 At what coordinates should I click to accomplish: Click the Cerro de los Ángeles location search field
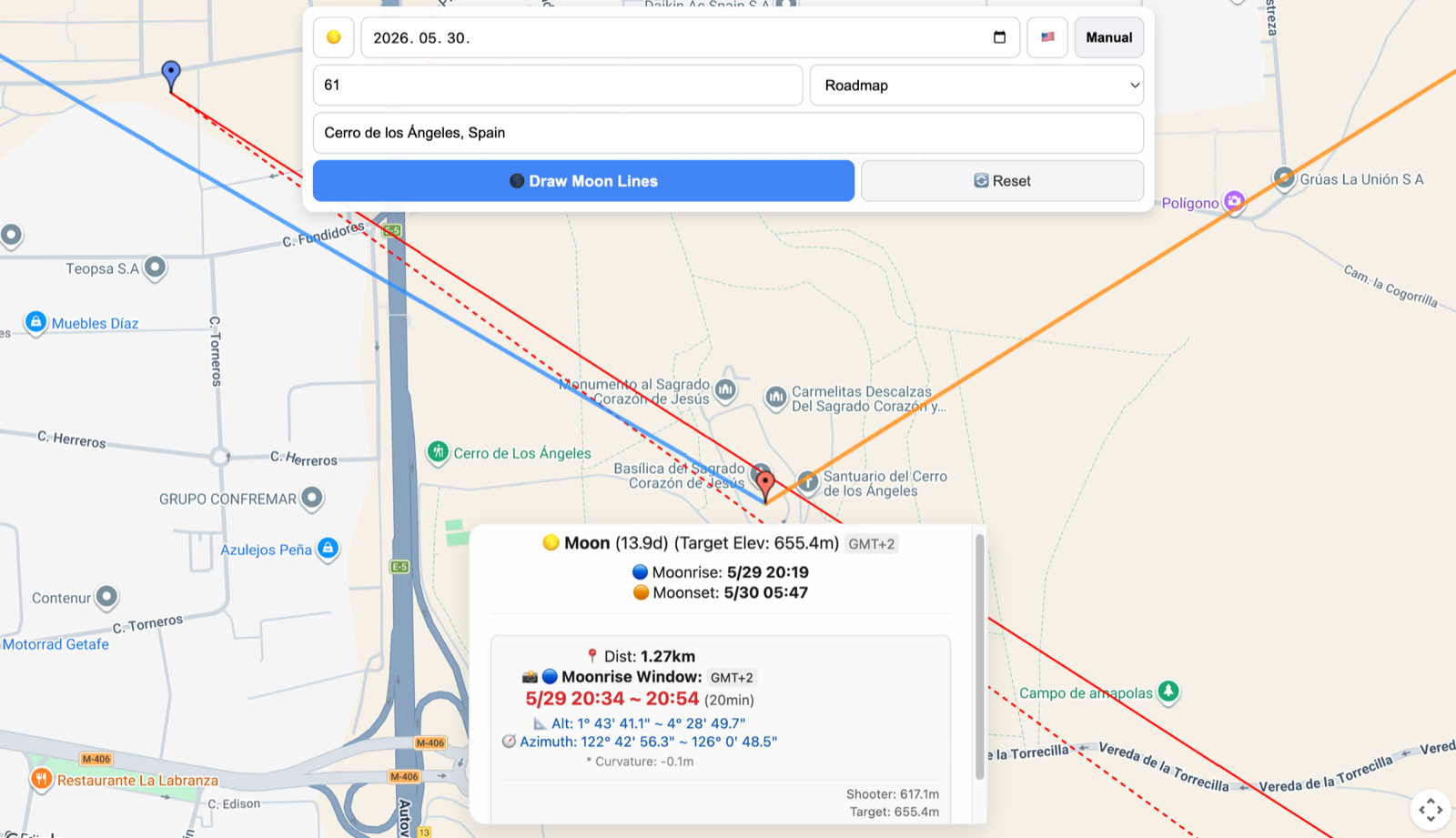click(728, 133)
